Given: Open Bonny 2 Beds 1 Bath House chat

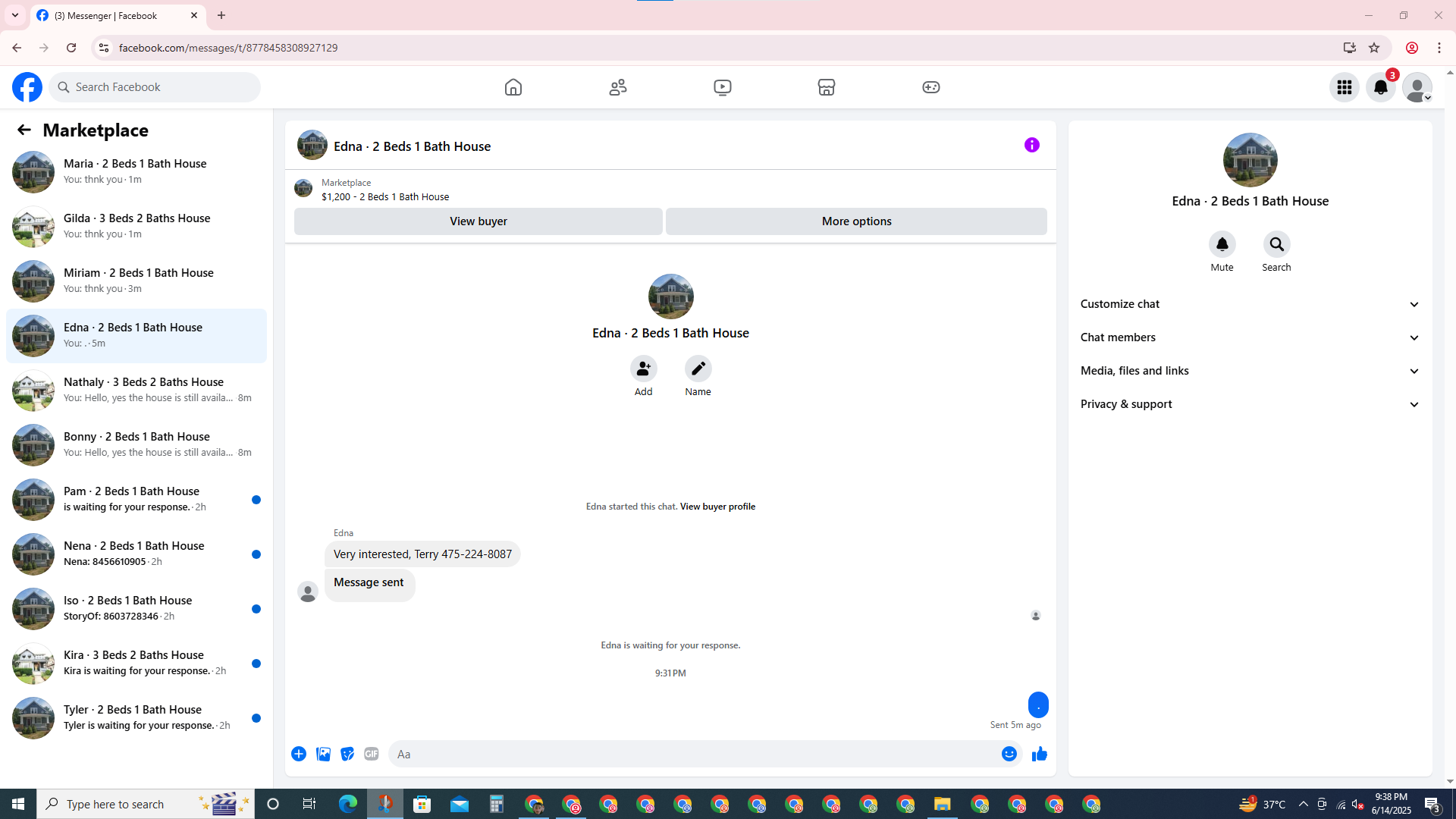Looking at the screenshot, I should [x=136, y=444].
